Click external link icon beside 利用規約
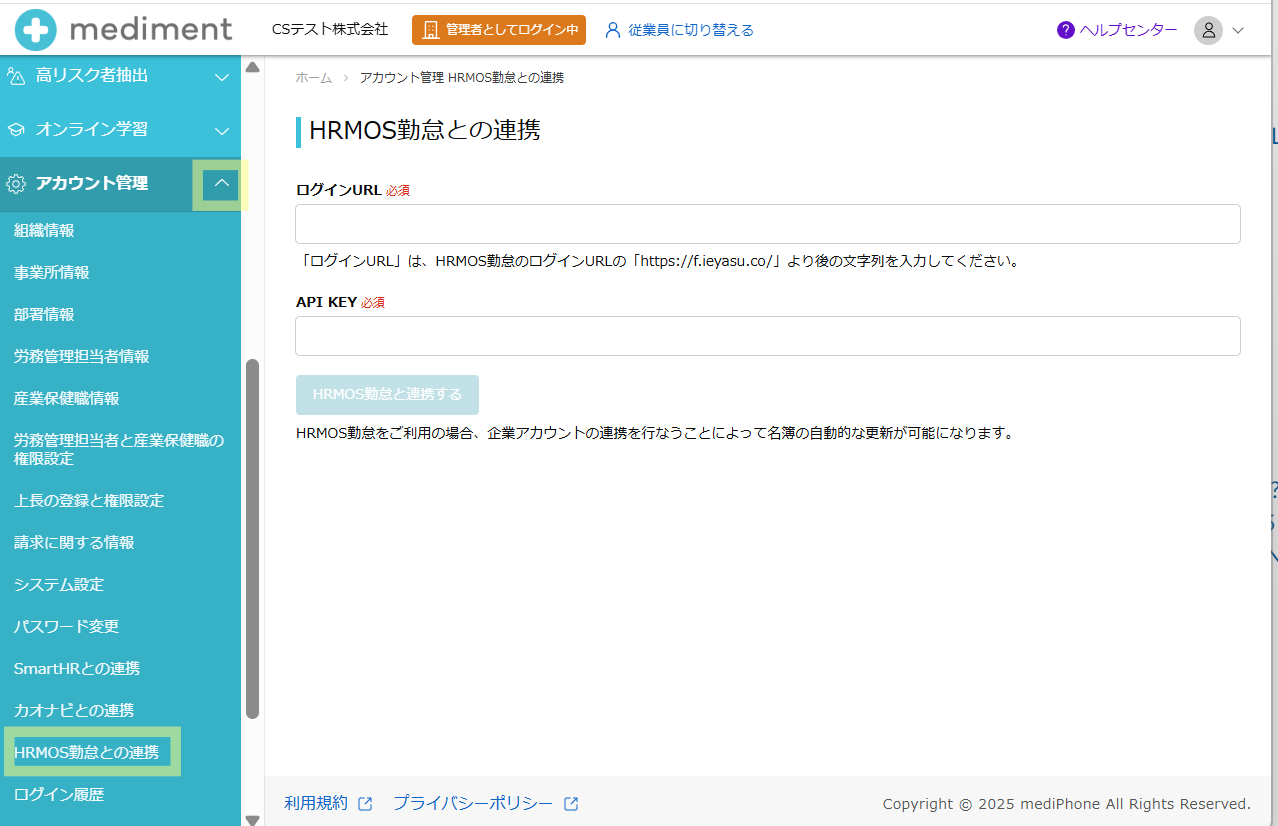The width and height of the screenshot is (1278, 826). click(365, 804)
